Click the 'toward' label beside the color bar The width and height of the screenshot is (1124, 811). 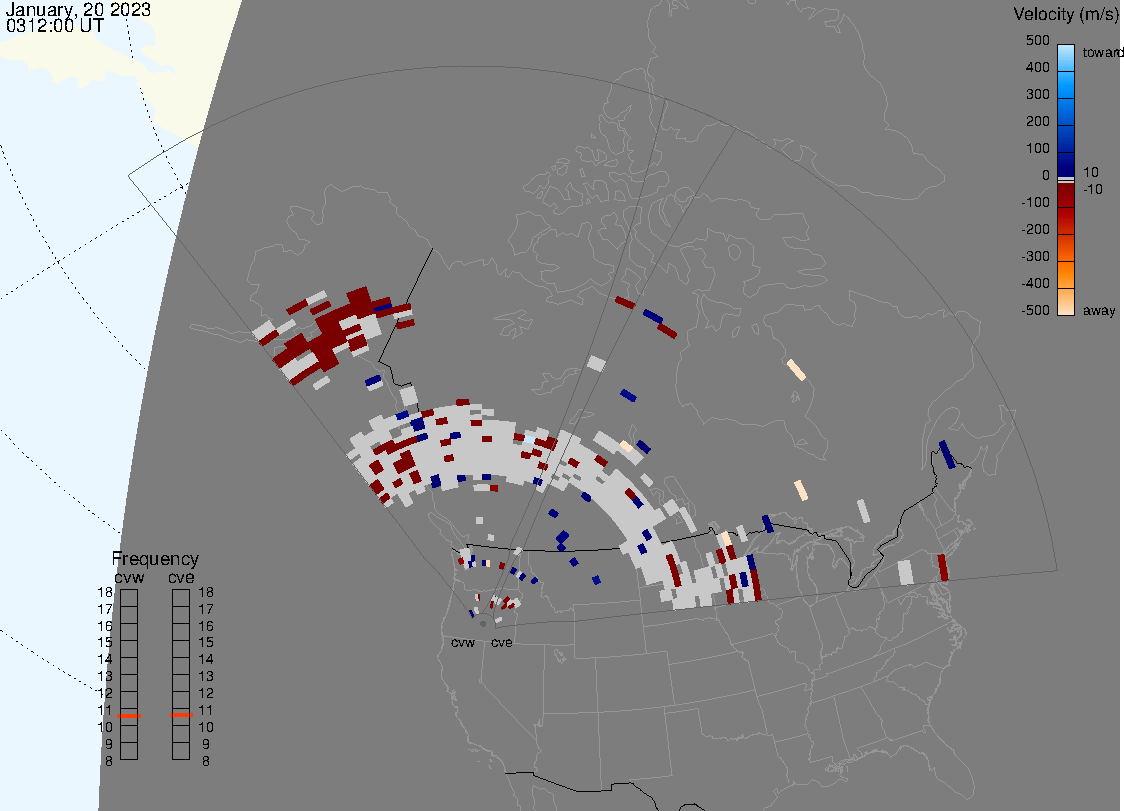pos(1102,52)
